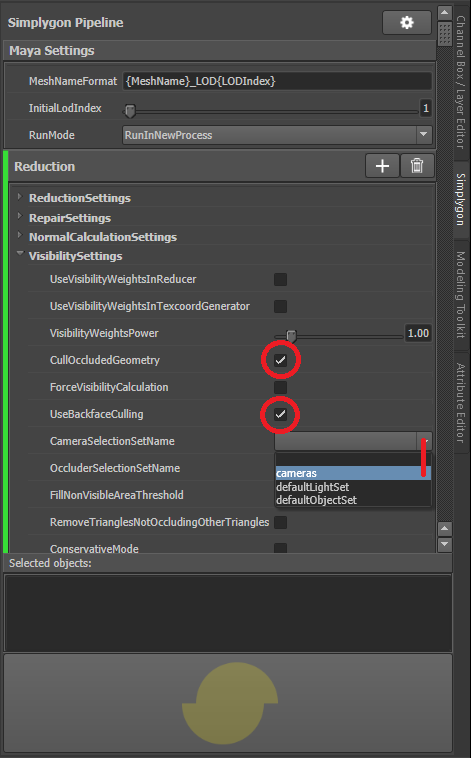This screenshot has width=471, height=758.
Task: Click the scroll down arrow button
Action: pos(444,544)
